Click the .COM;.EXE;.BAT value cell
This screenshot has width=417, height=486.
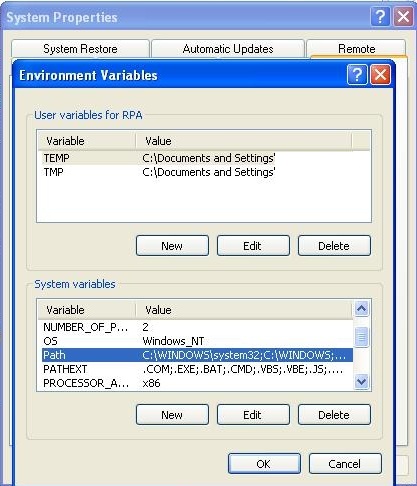pyautogui.click(x=242, y=369)
